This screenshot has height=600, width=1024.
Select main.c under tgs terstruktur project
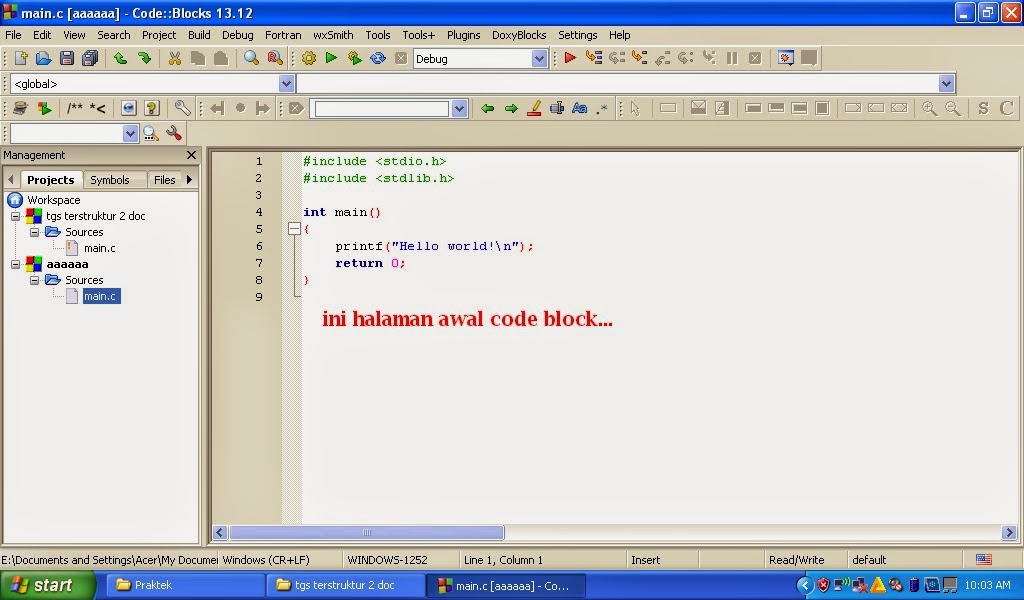[x=100, y=248]
